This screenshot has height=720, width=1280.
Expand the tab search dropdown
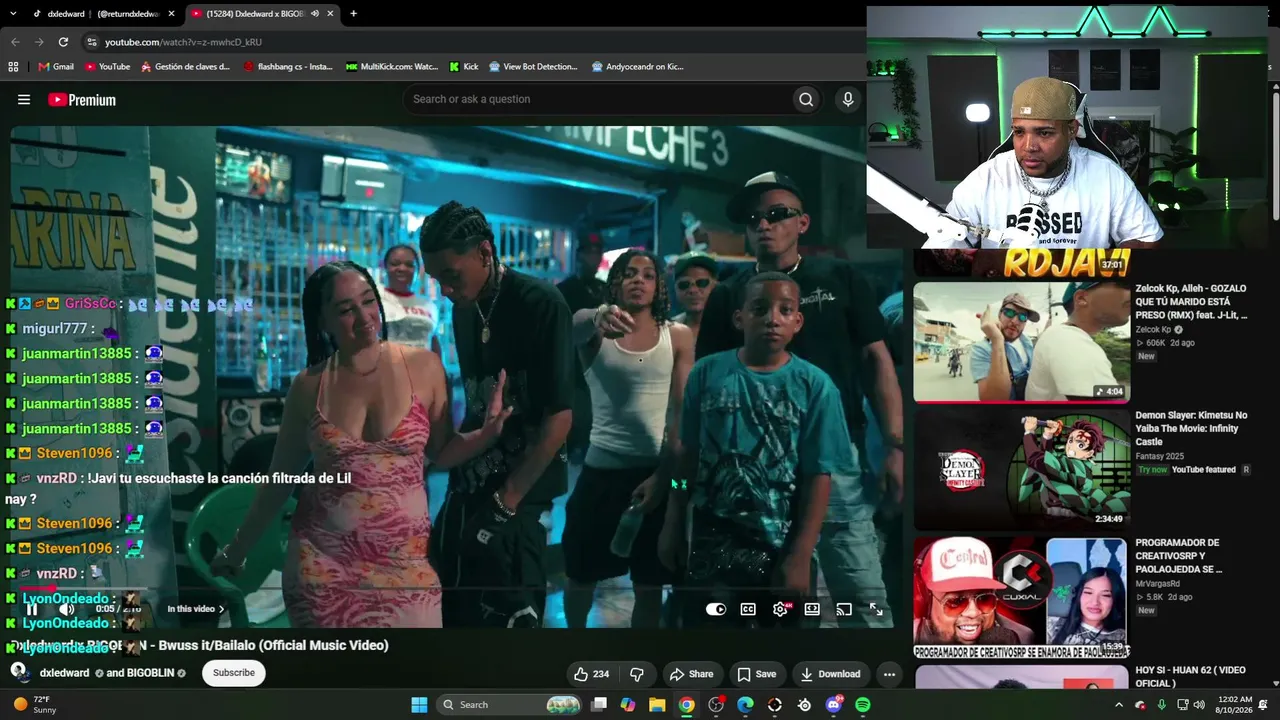(13, 14)
